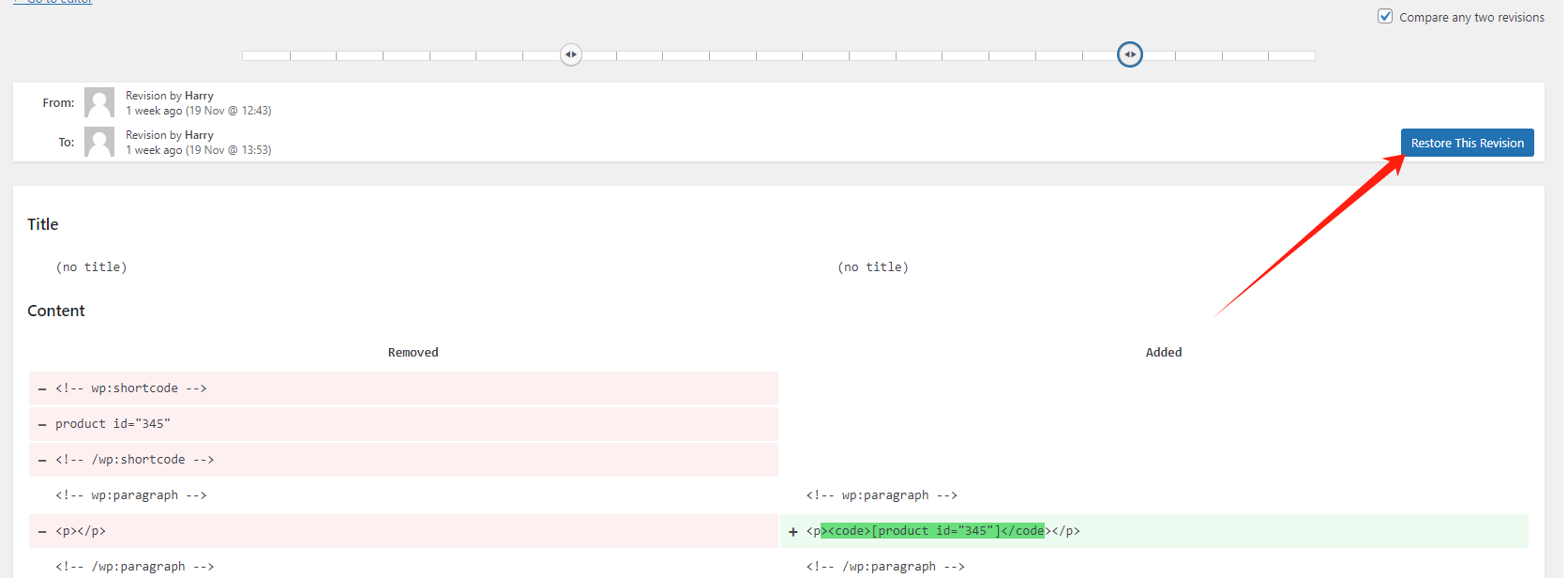This screenshot has height=578, width=1568.
Task: Select the To revision slider handle
Action: 1130,54
